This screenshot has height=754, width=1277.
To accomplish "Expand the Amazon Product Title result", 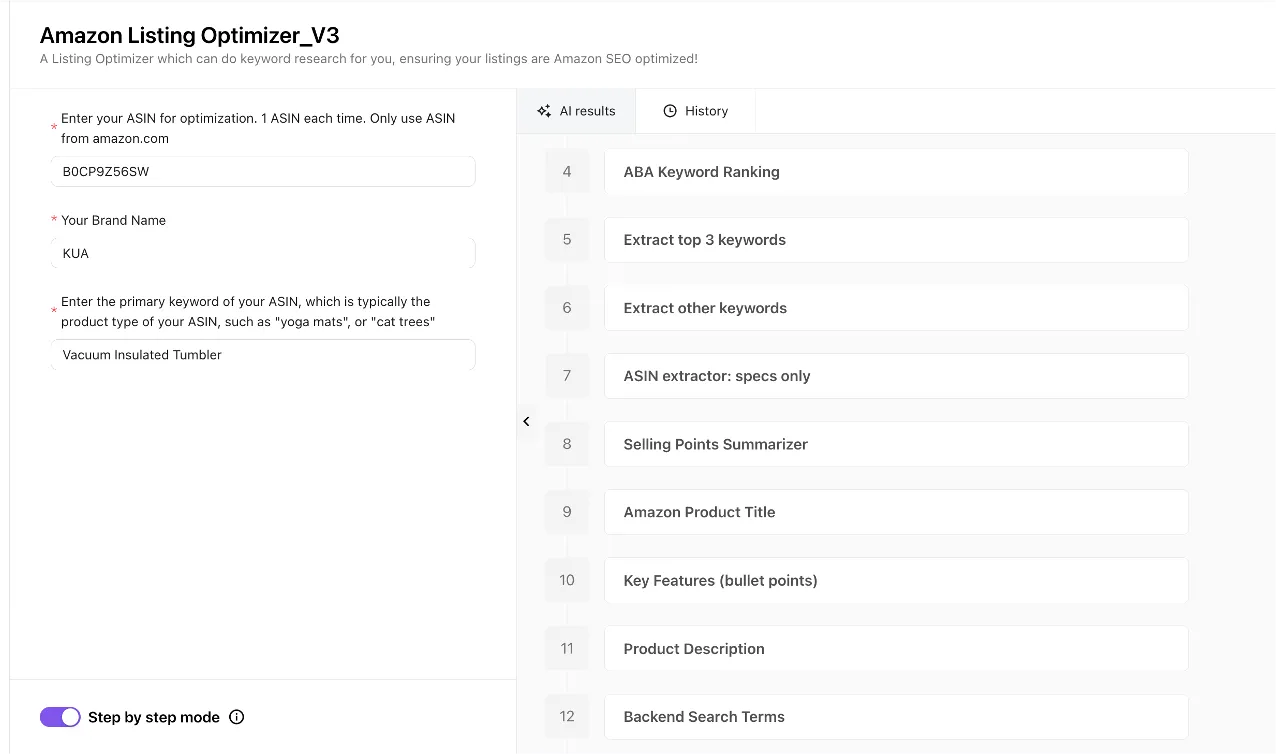I will pyautogui.click(x=895, y=512).
